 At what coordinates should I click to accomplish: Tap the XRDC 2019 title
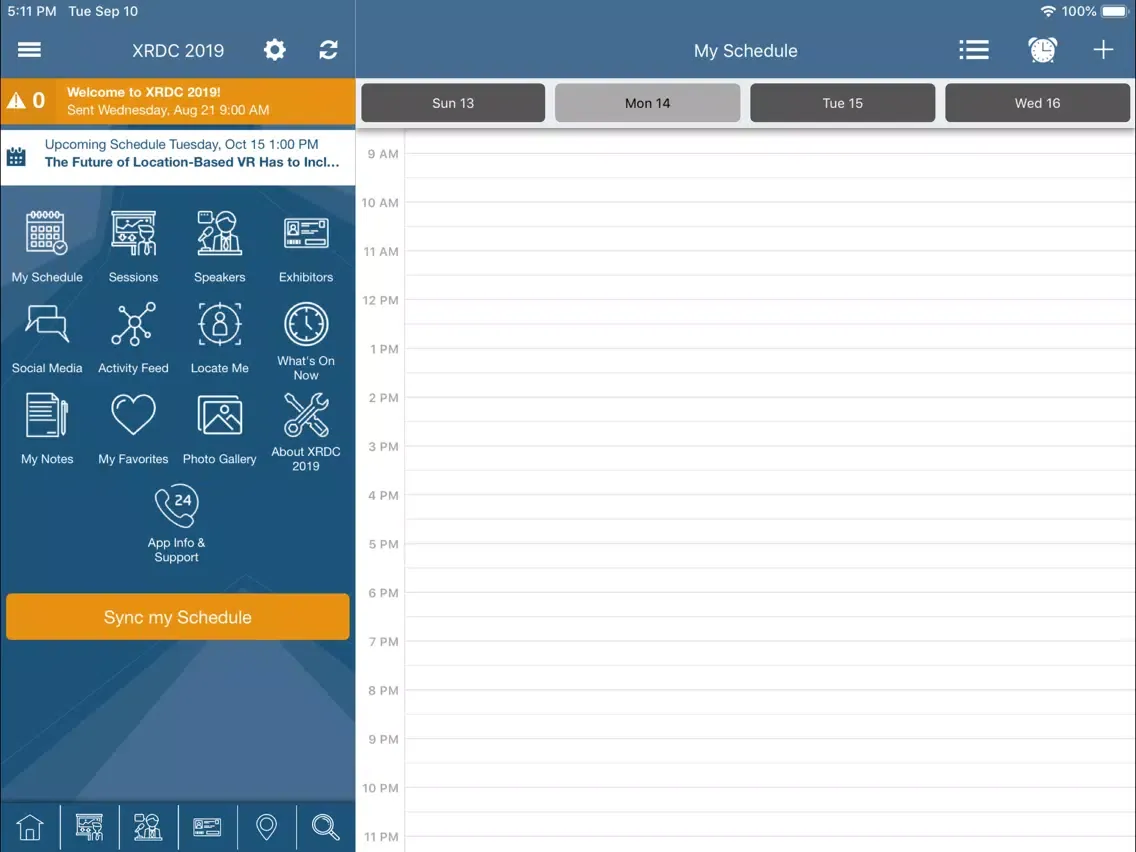178,51
